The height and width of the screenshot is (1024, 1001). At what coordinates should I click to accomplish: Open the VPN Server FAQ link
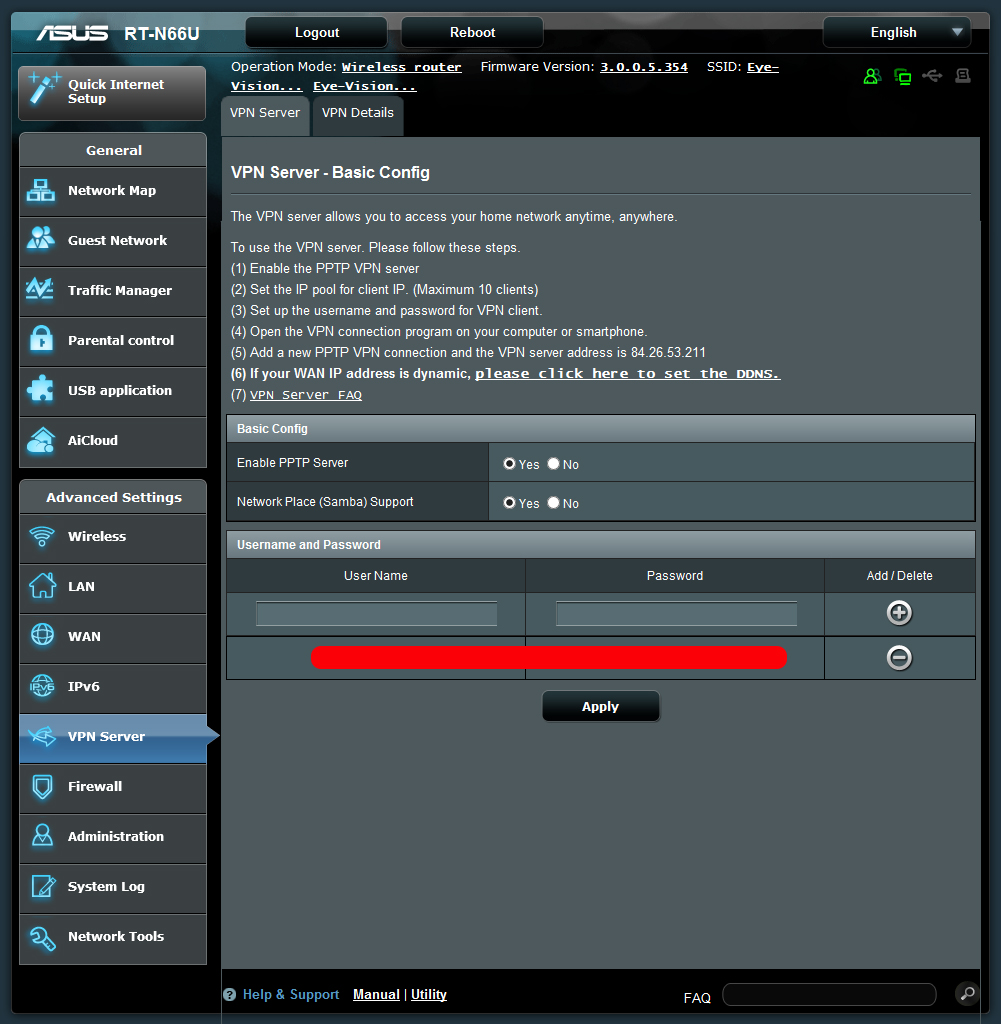(x=305, y=395)
